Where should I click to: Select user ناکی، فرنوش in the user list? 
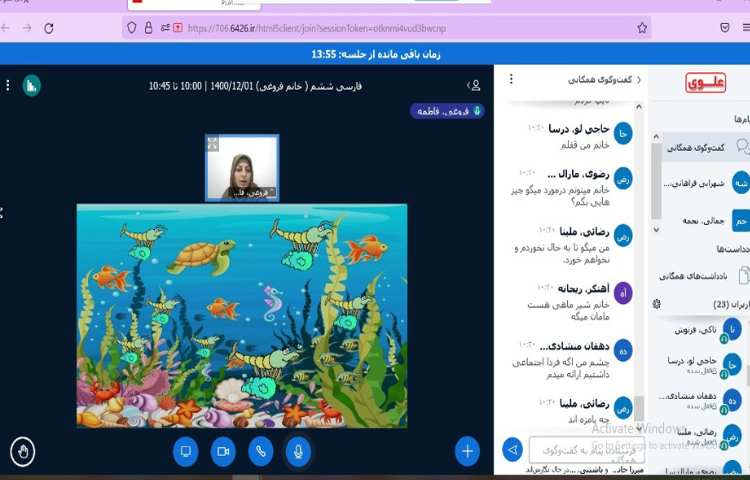coord(707,331)
